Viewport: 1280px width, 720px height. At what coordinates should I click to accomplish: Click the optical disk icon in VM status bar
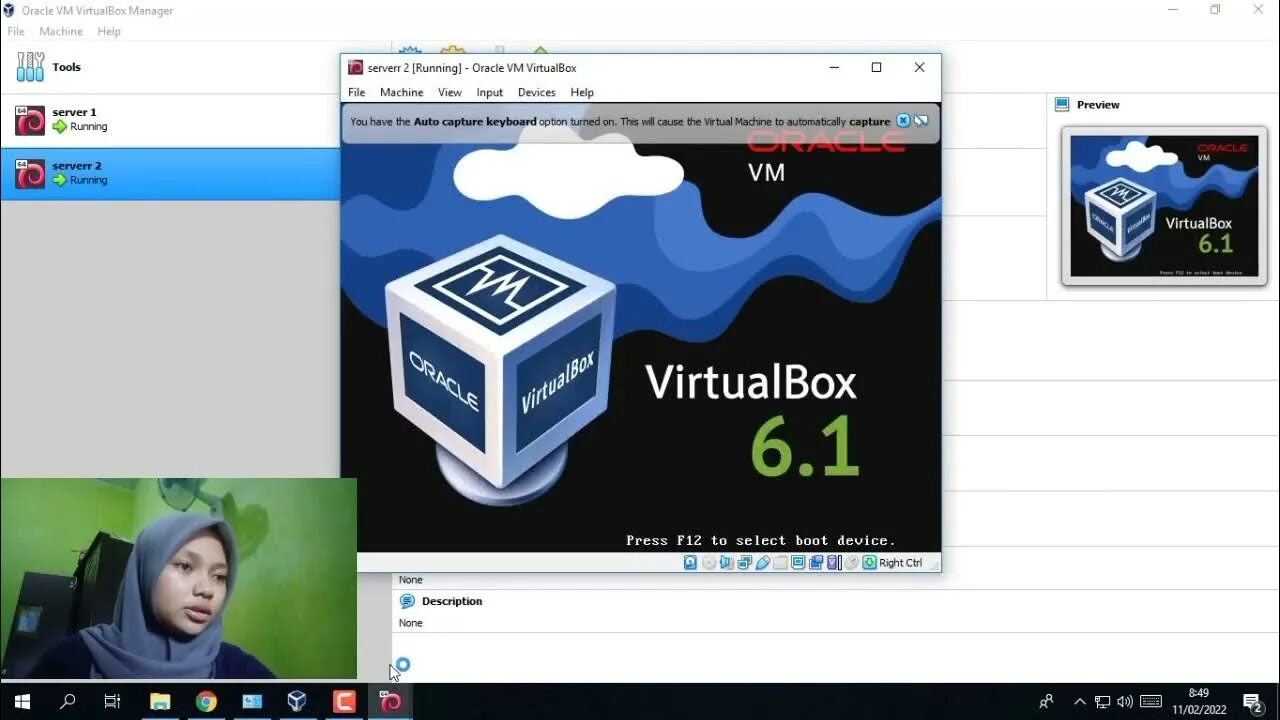709,563
